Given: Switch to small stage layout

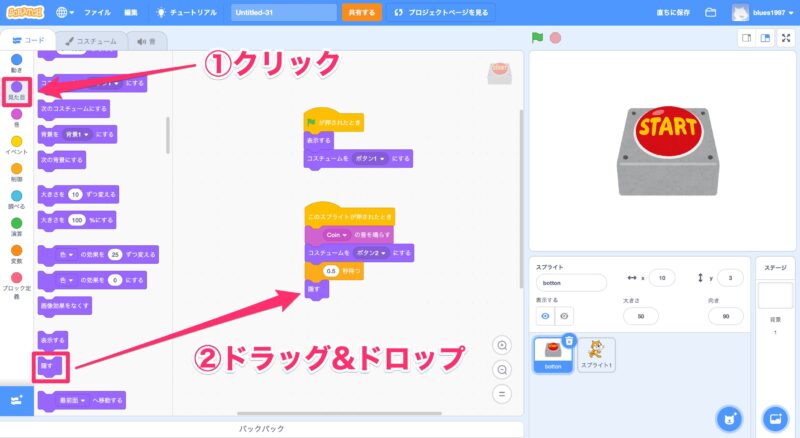Looking at the screenshot, I should pyautogui.click(x=746, y=38).
